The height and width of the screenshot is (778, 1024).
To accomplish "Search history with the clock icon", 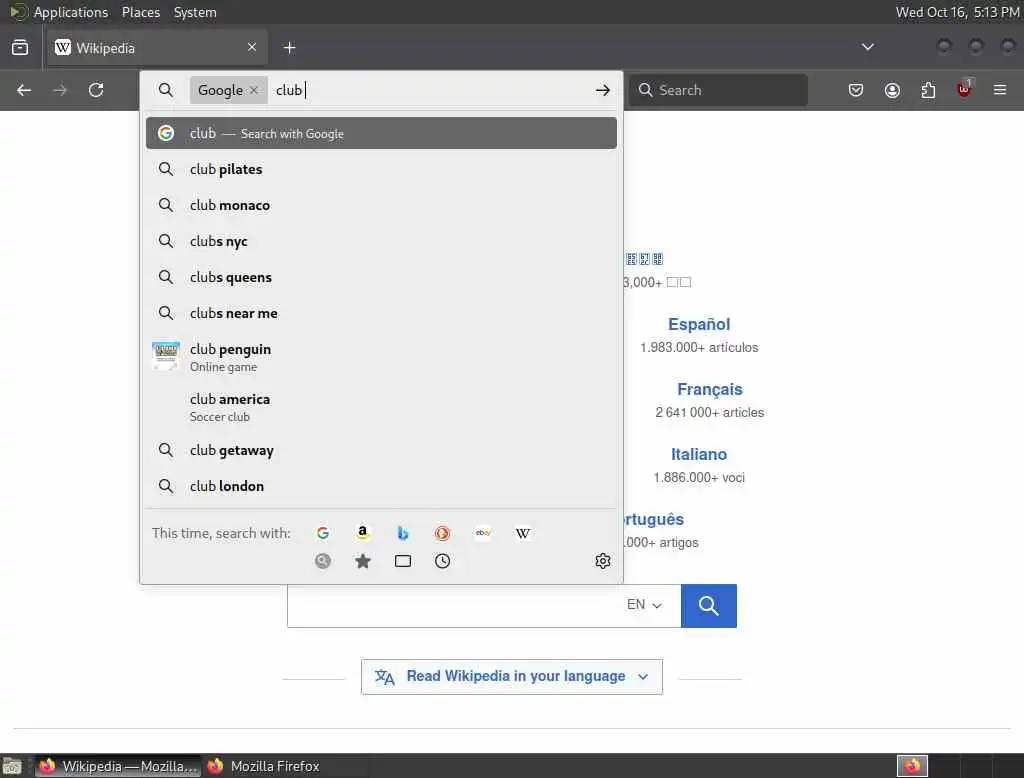I will pos(442,560).
